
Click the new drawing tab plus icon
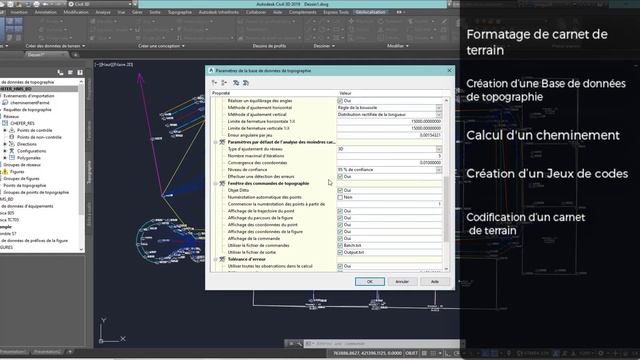(75, 55)
